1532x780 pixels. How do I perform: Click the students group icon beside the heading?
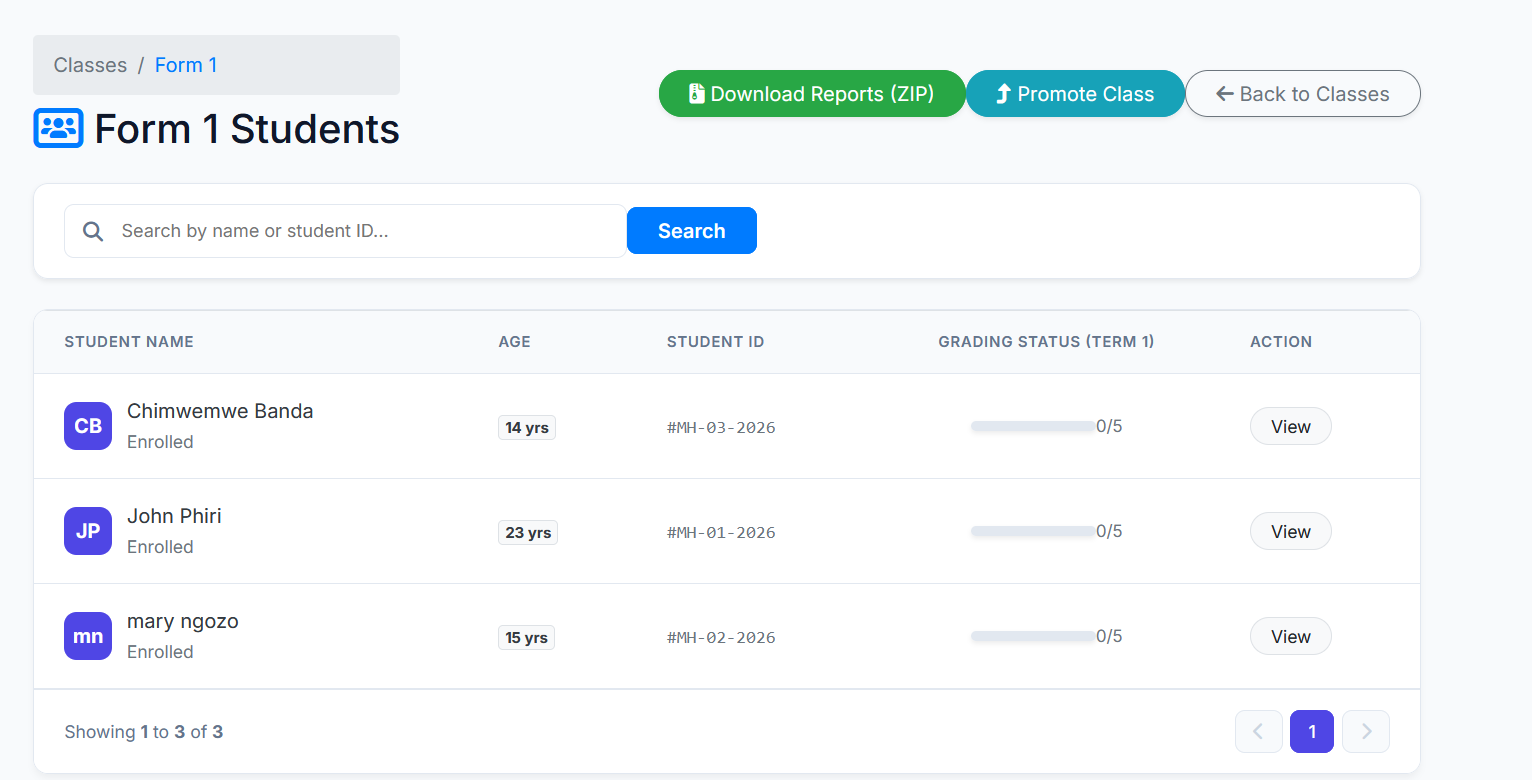pyautogui.click(x=58, y=128)
